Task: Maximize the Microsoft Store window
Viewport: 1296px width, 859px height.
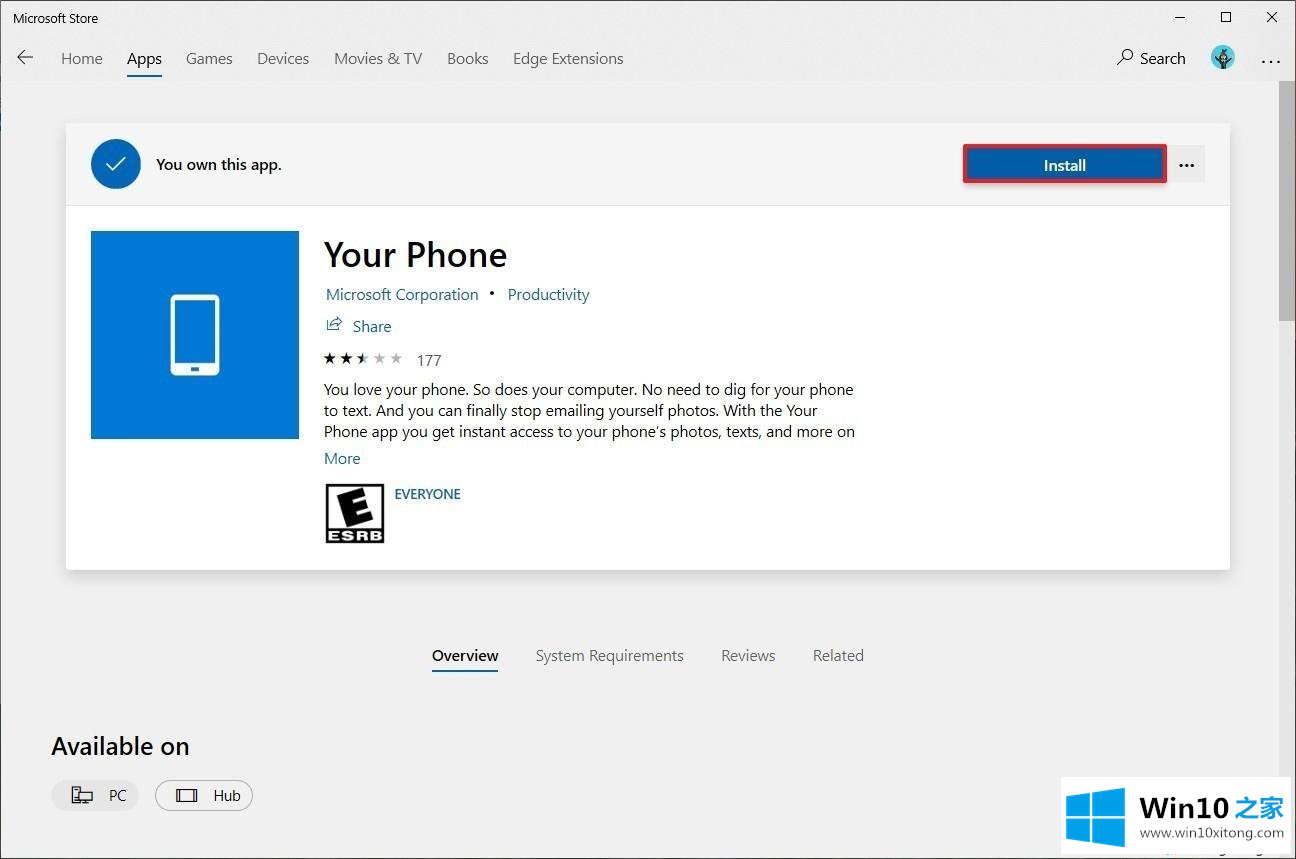Action: point(1226,17)
